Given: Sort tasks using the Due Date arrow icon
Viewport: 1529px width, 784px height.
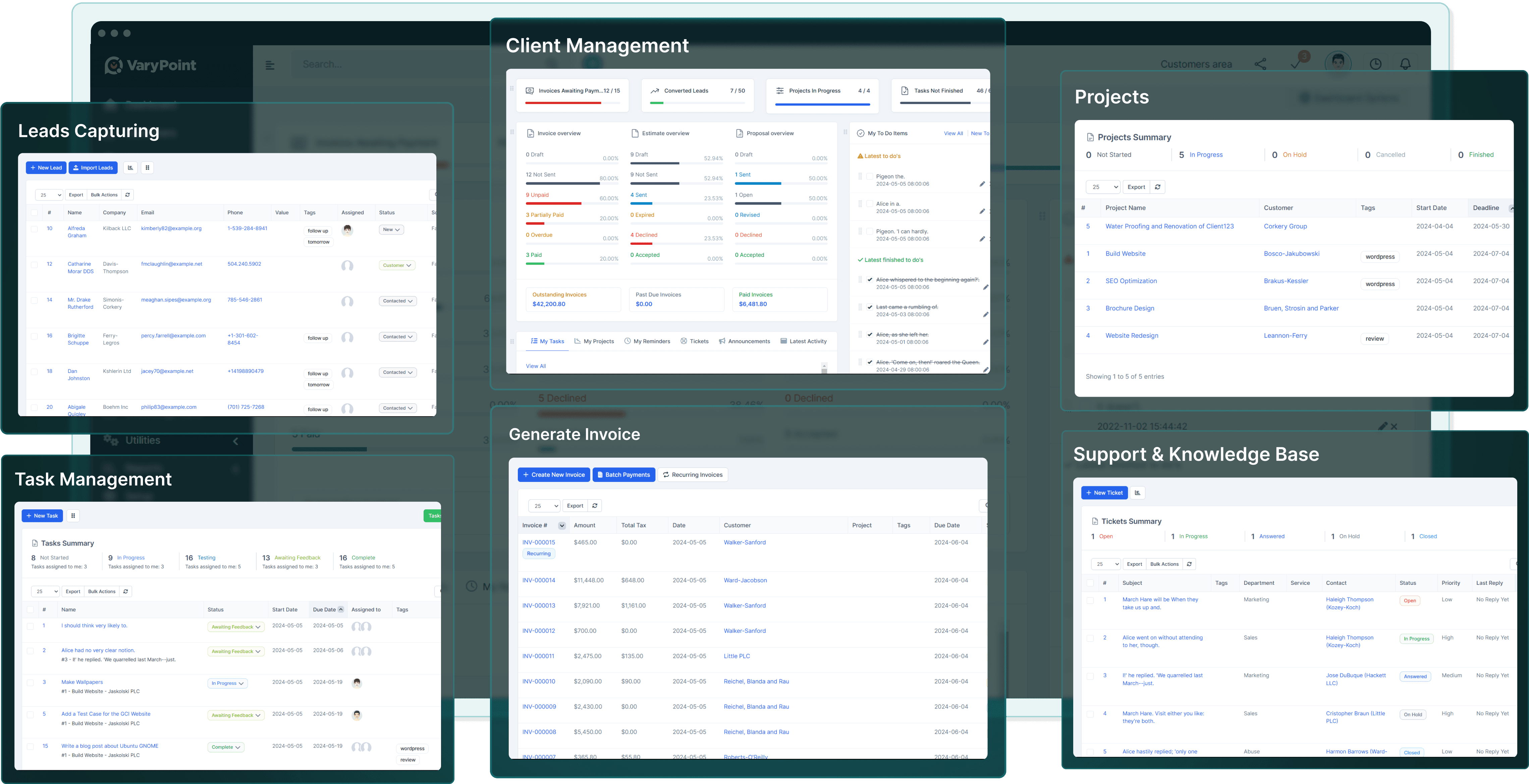Looking at the screenshot, I should [x=341, y=610].
